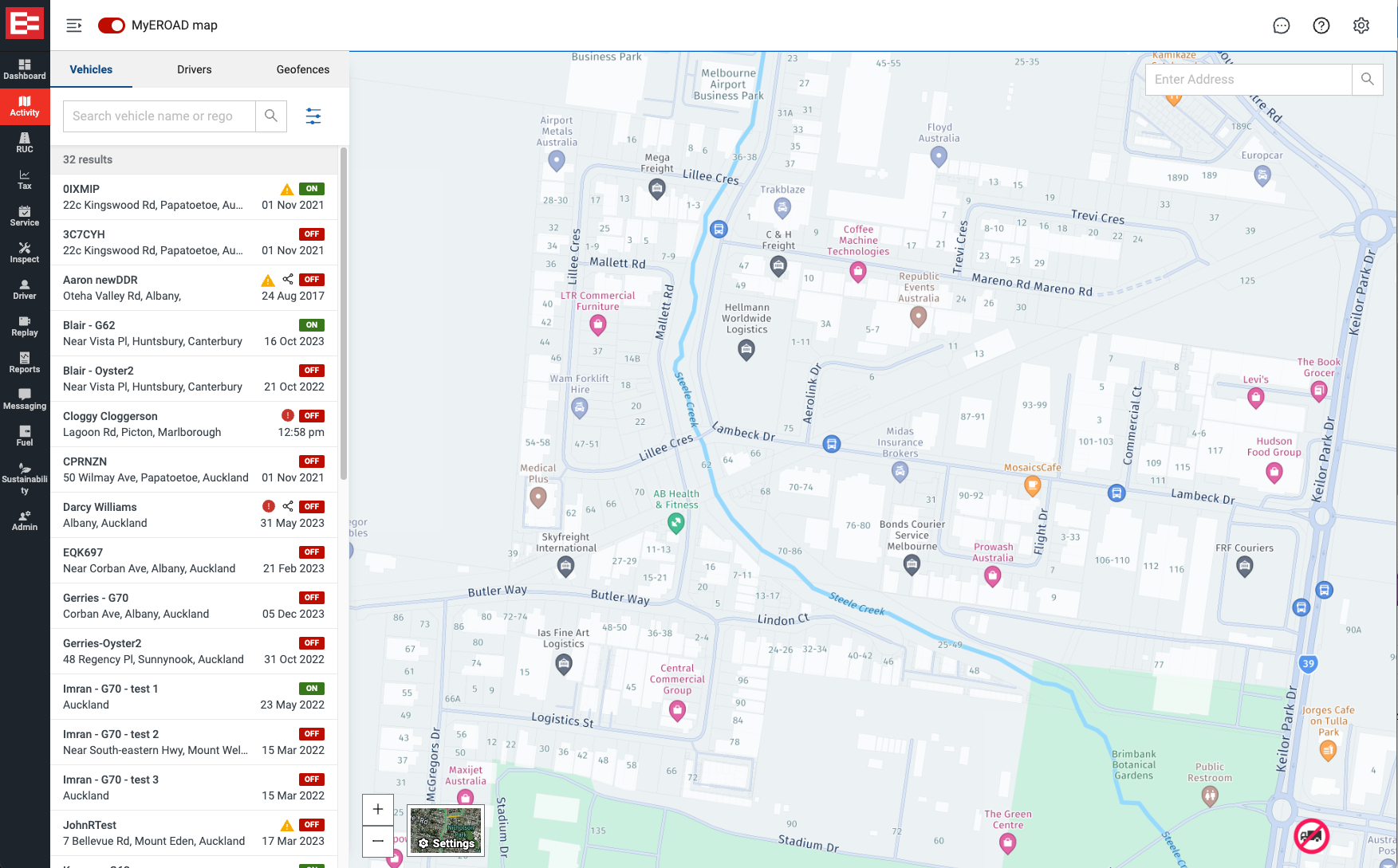Select vehicle 3C7CYH in list

pos(194,242)
